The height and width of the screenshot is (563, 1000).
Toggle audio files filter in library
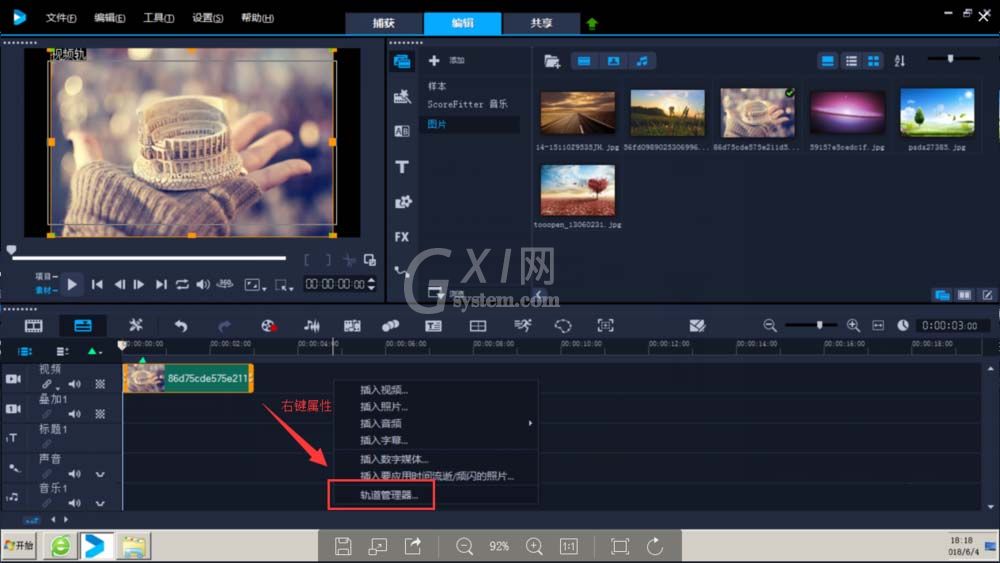(642, 61)
